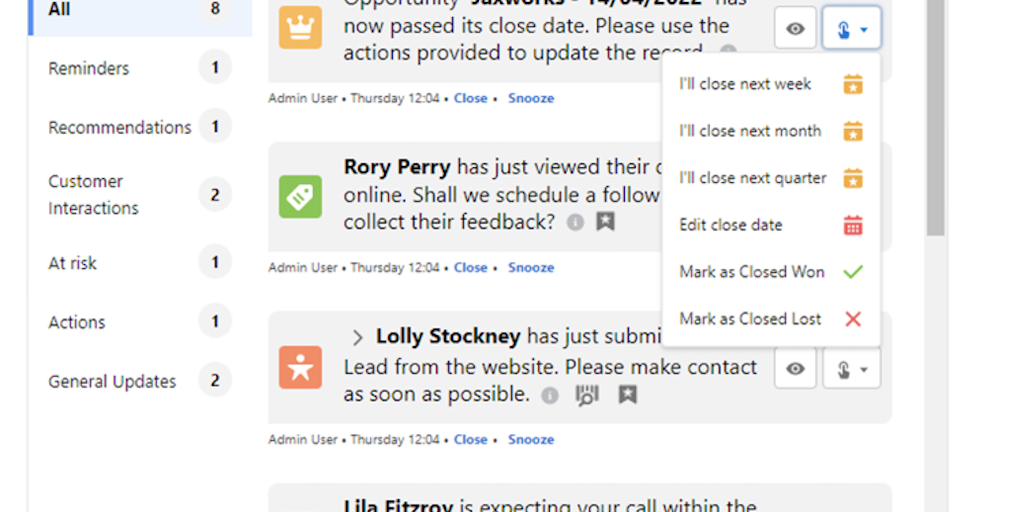The height and width of the screenshot is (512, 1024).
Task: Click the eye button on Lolly Stockney's card
Action: (x=795, y=369)
